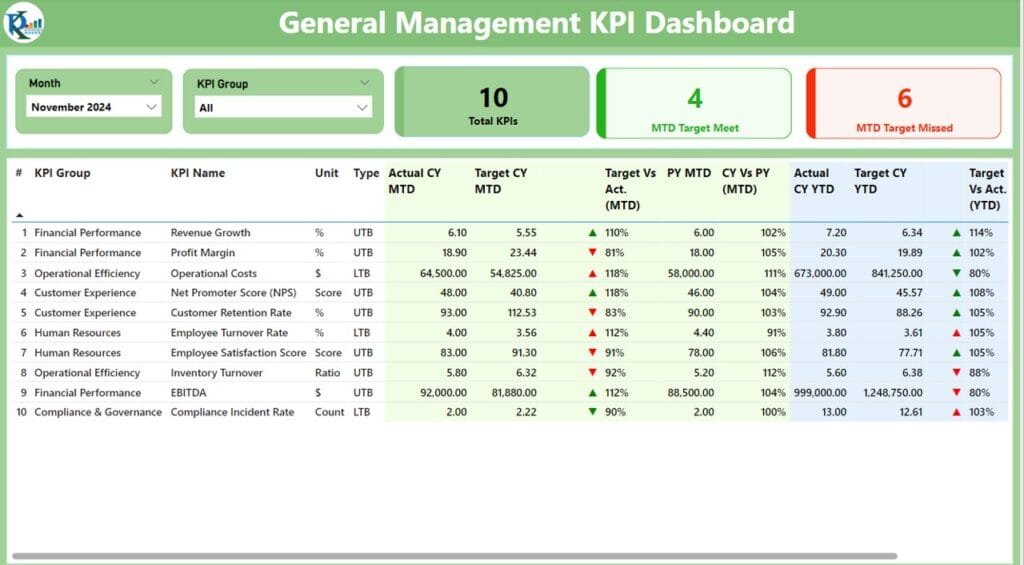Click the Compliance & Governance group cell

click(98, 412)
